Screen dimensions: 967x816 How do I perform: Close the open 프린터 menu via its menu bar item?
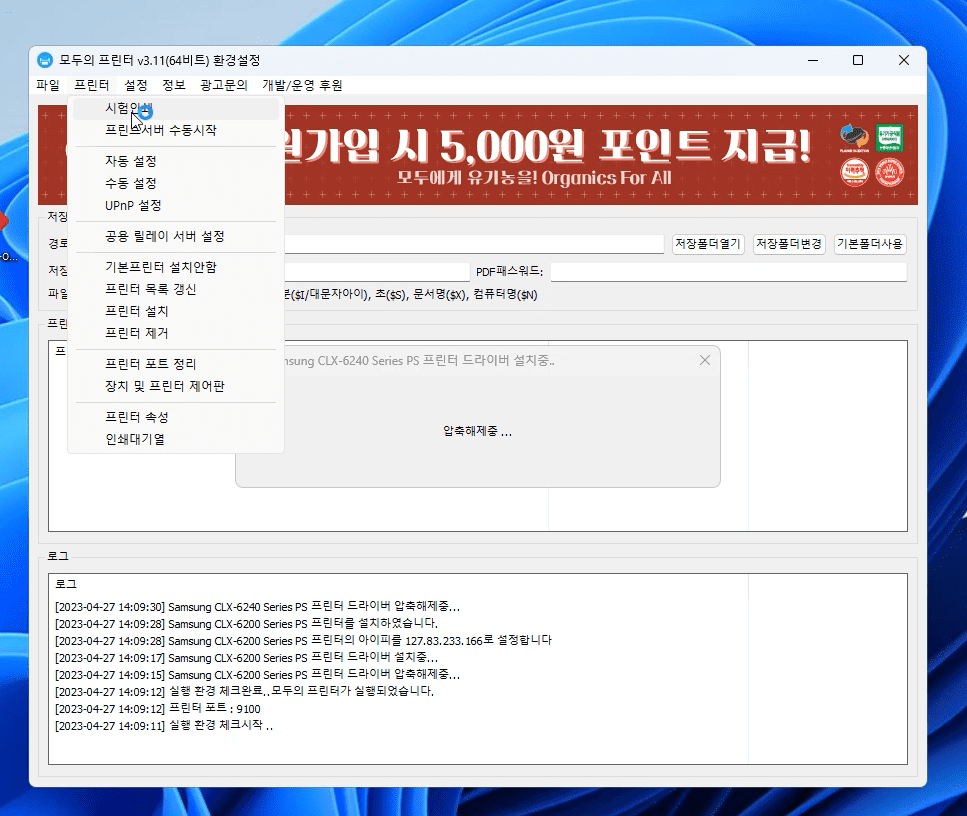(x=91, y=85)
